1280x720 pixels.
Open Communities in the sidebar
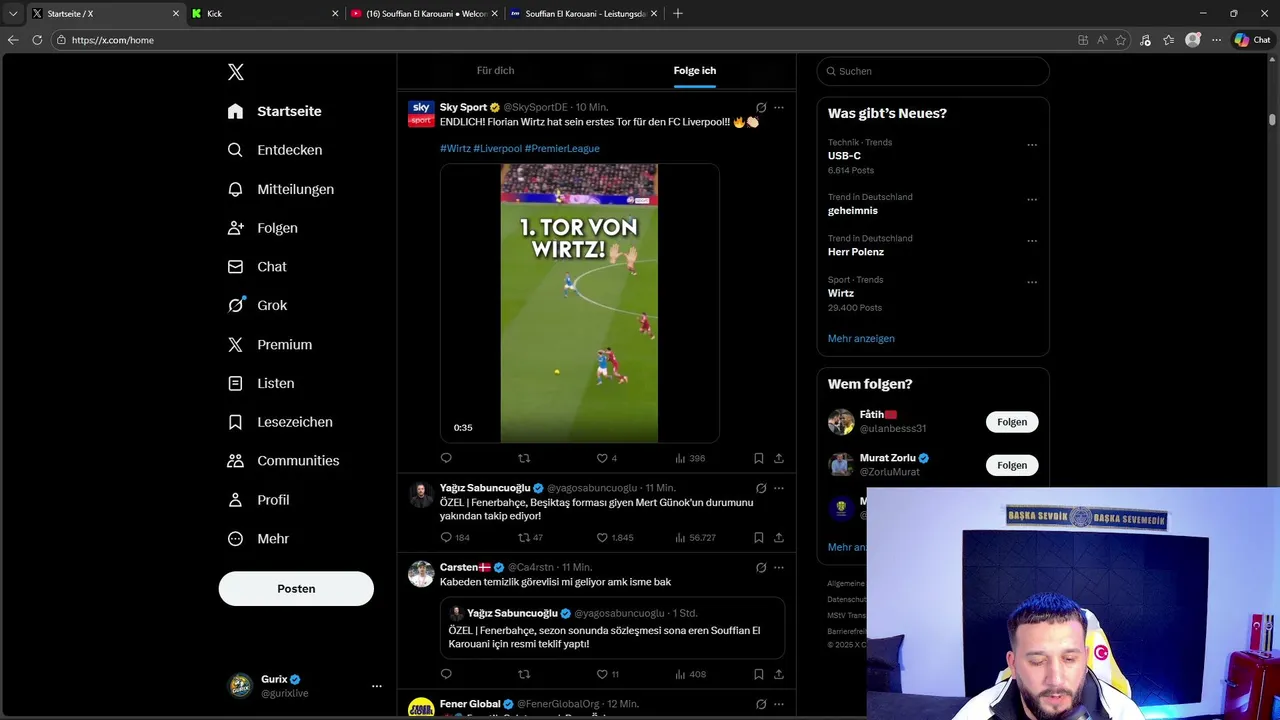click(x=283, y=461)
